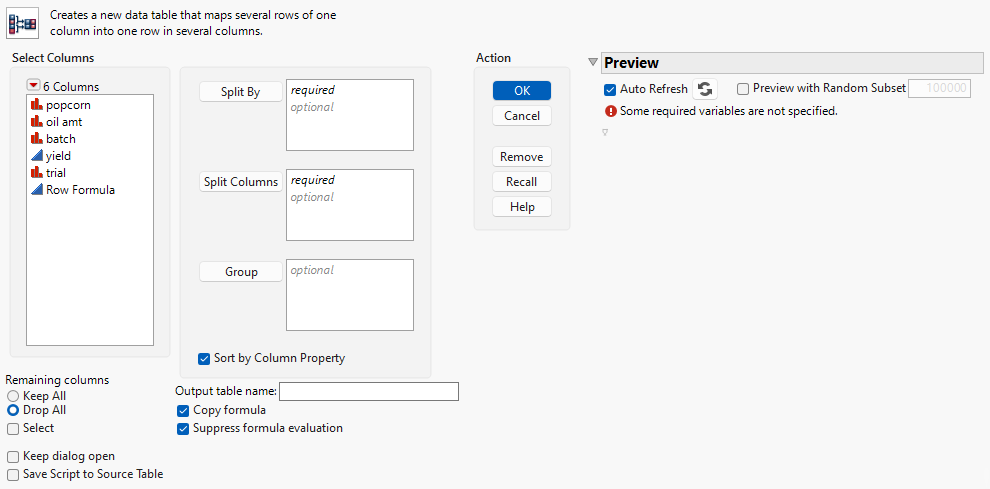Click the continuous icon beside yield
Image resolution: width=990 pixels, height=489 pixels.
(36, 156)
